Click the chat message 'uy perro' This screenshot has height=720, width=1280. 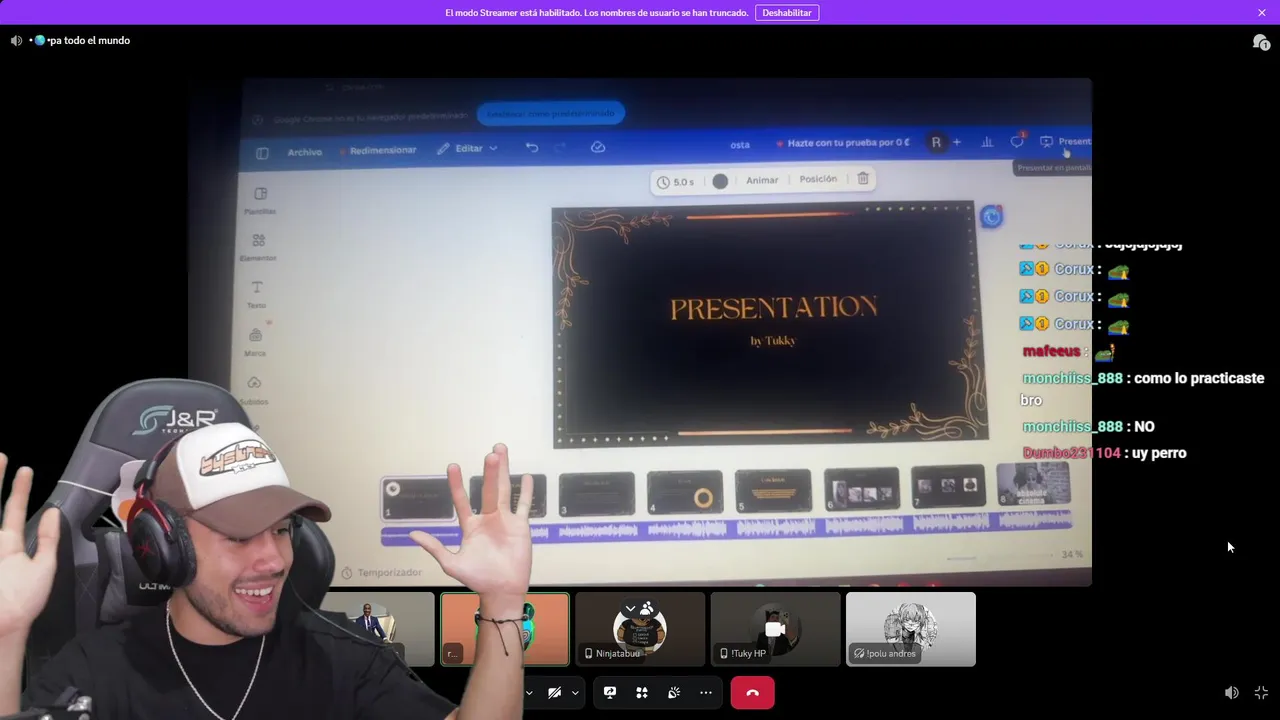pos(1159,453)
